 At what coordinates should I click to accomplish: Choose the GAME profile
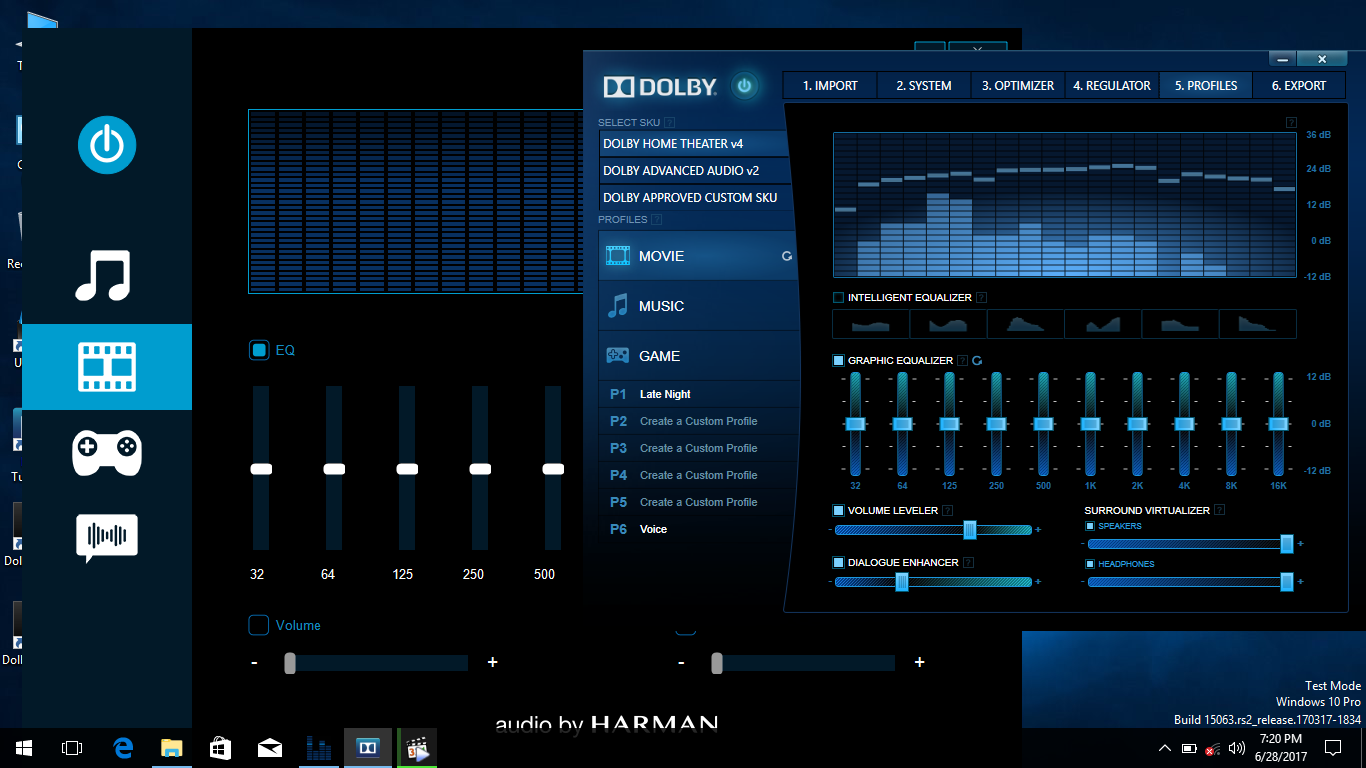699,356
